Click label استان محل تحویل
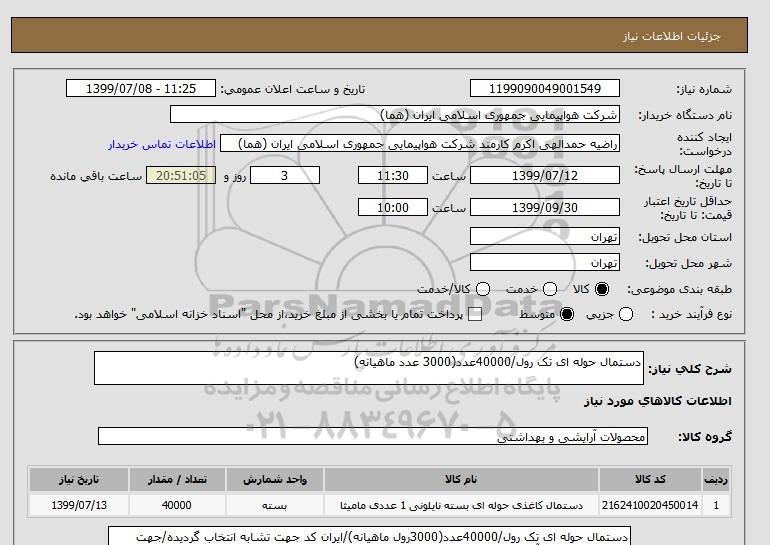This screenshot has height=545, width=770. click(x=685, y=237)
